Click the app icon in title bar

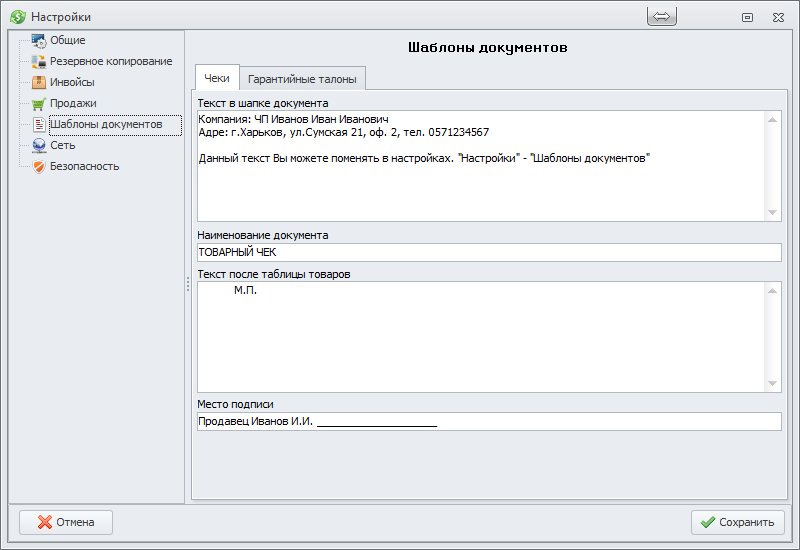[x=17, y=17]
